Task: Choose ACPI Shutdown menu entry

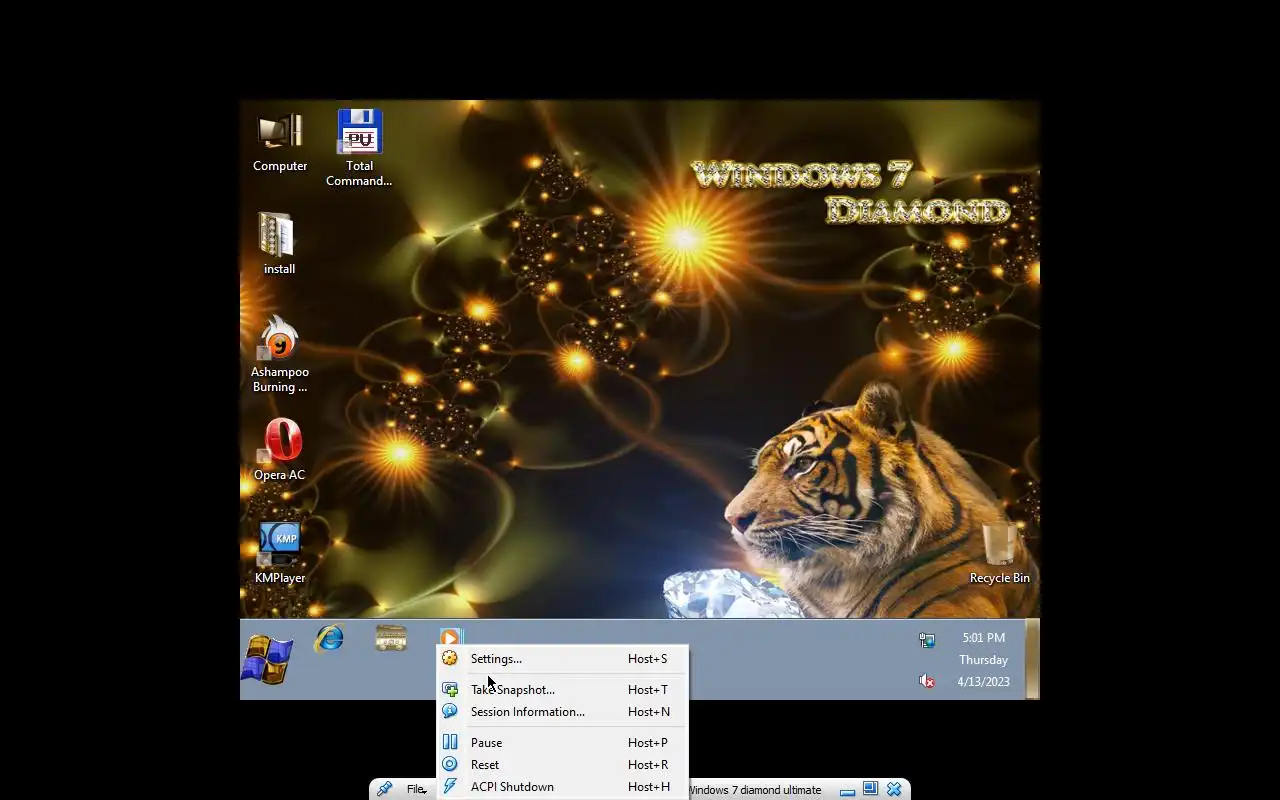Action: coord(562,787)
